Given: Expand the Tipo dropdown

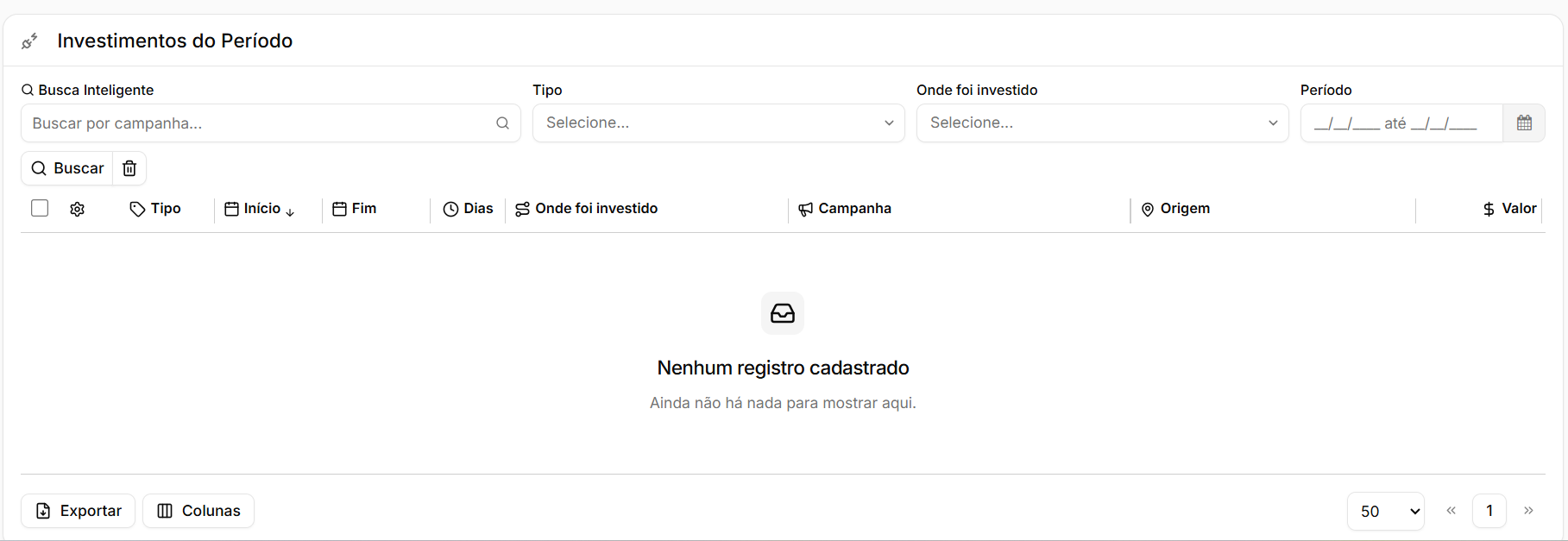Looking at the screenshot, I should point(718,123).
